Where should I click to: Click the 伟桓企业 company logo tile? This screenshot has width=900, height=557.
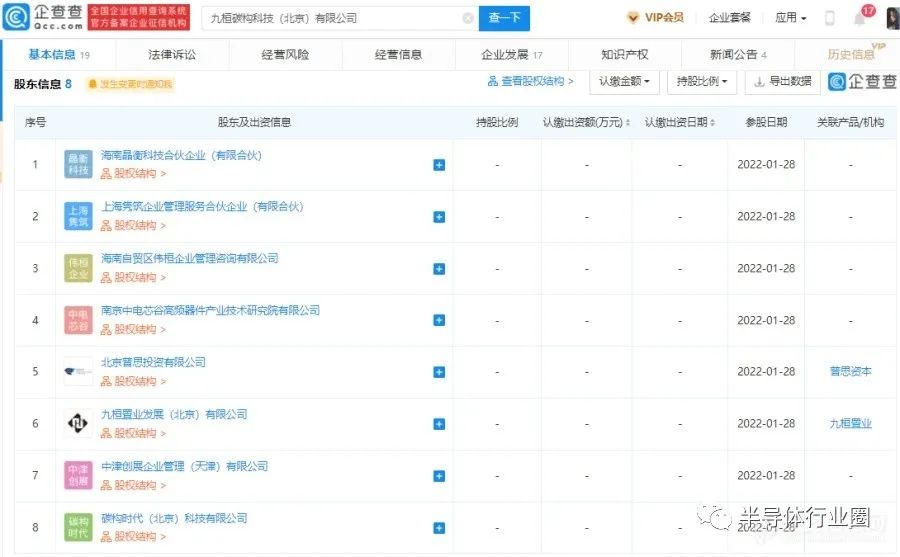click(x=78, y=268)
